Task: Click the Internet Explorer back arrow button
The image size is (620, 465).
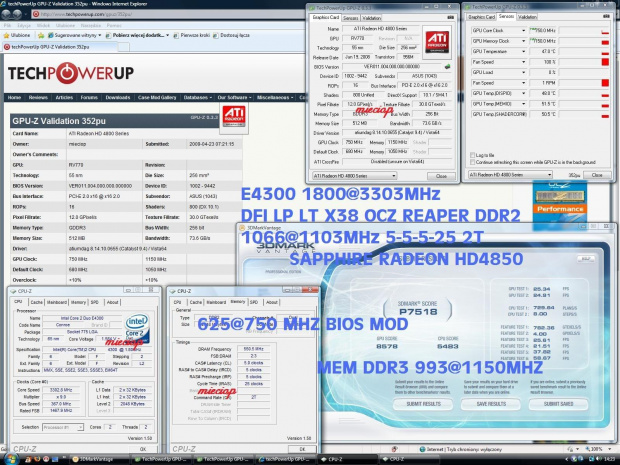Action: pos(6,14)
